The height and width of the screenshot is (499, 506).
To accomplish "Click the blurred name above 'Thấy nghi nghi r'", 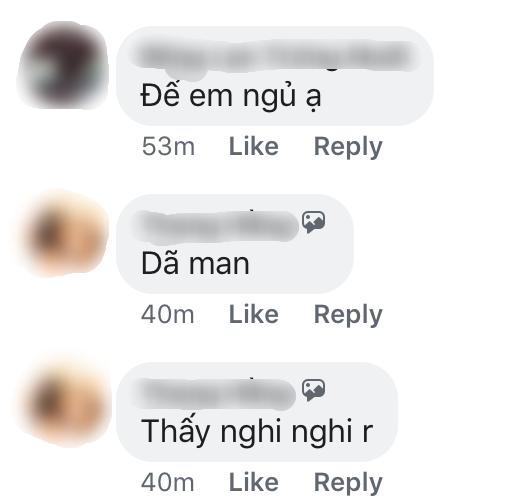I will [215, 394].
